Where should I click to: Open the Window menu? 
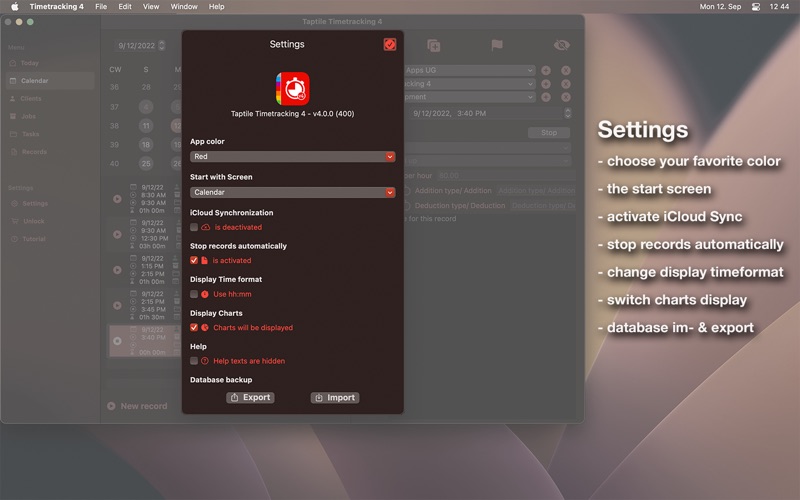(184, 7)
